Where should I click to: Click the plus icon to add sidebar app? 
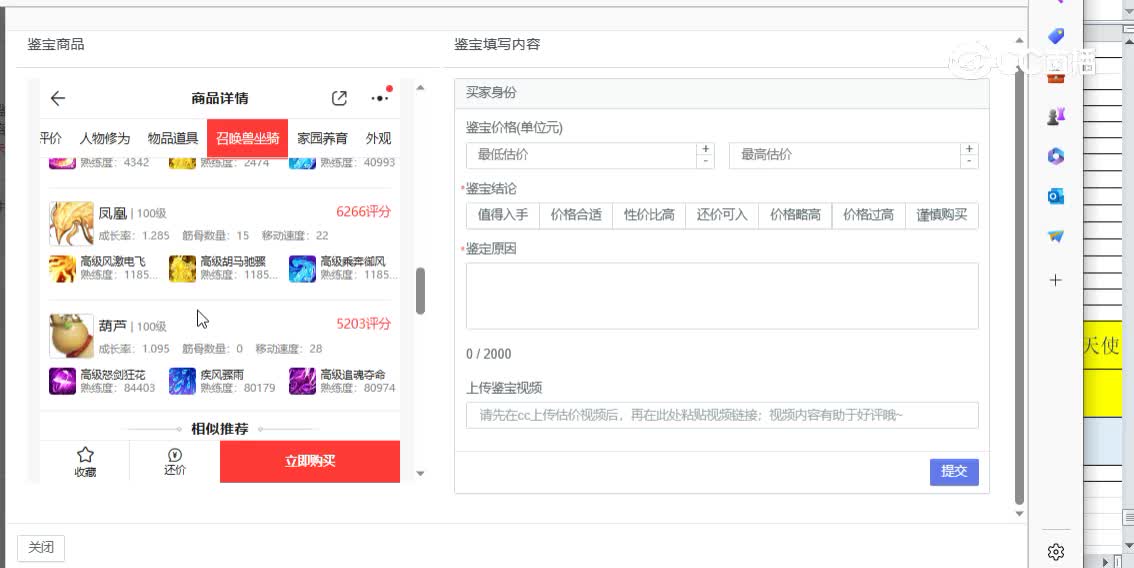(x=1056, y=280)
